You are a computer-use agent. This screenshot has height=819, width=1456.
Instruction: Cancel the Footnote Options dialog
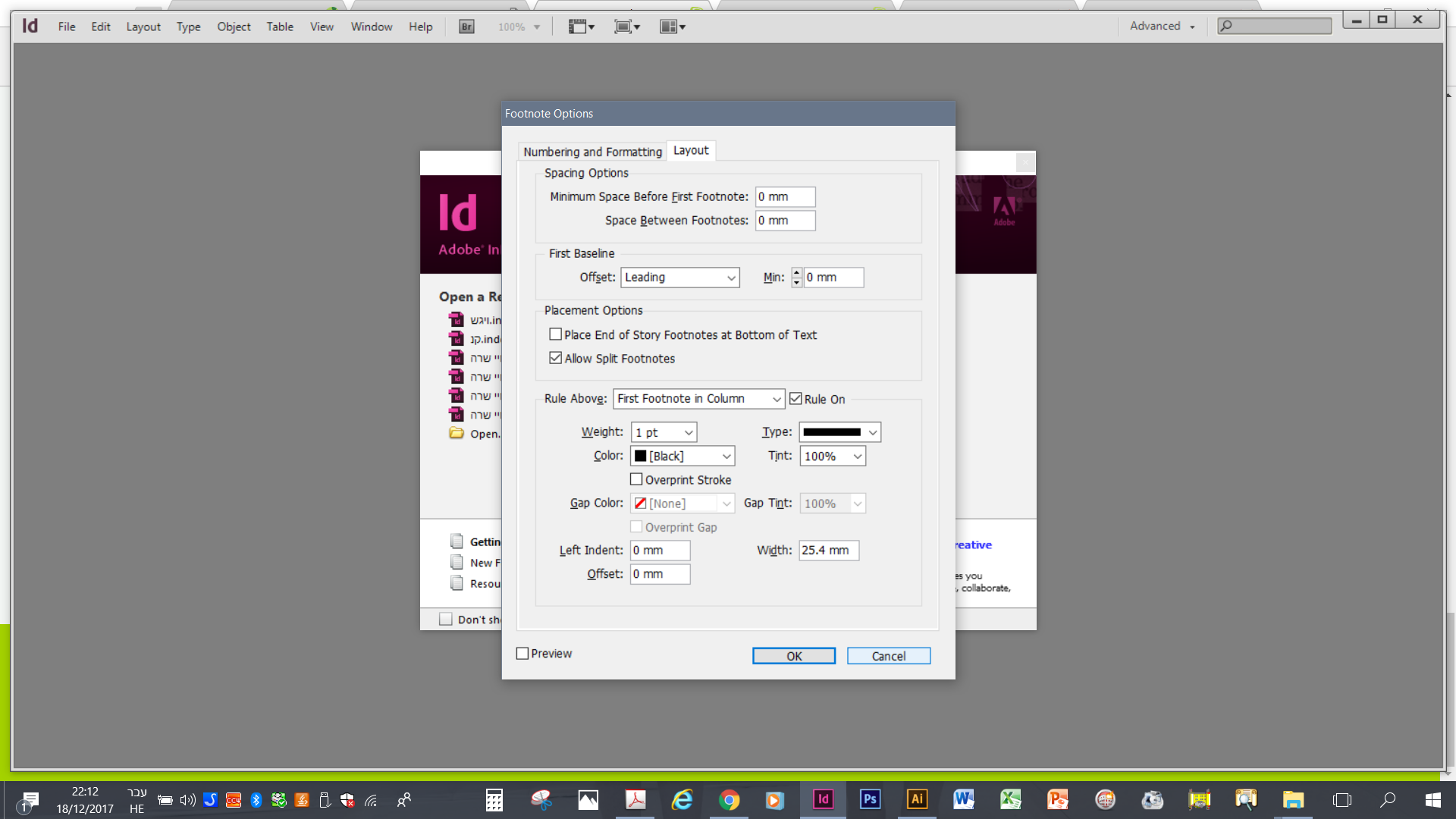[x=889, y=656]
